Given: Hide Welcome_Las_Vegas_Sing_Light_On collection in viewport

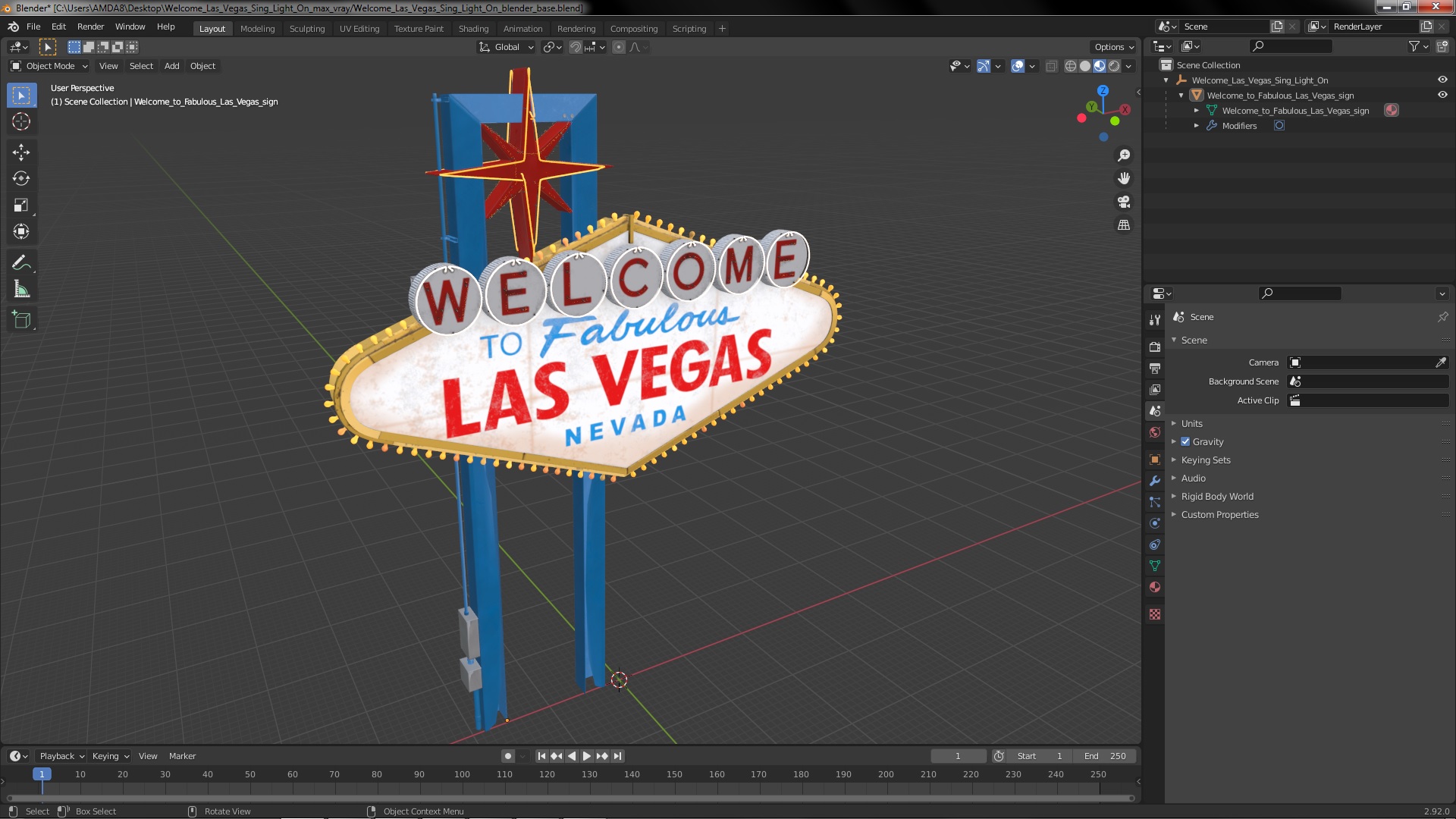Looking at the screenshot, I should point(1442,80).
